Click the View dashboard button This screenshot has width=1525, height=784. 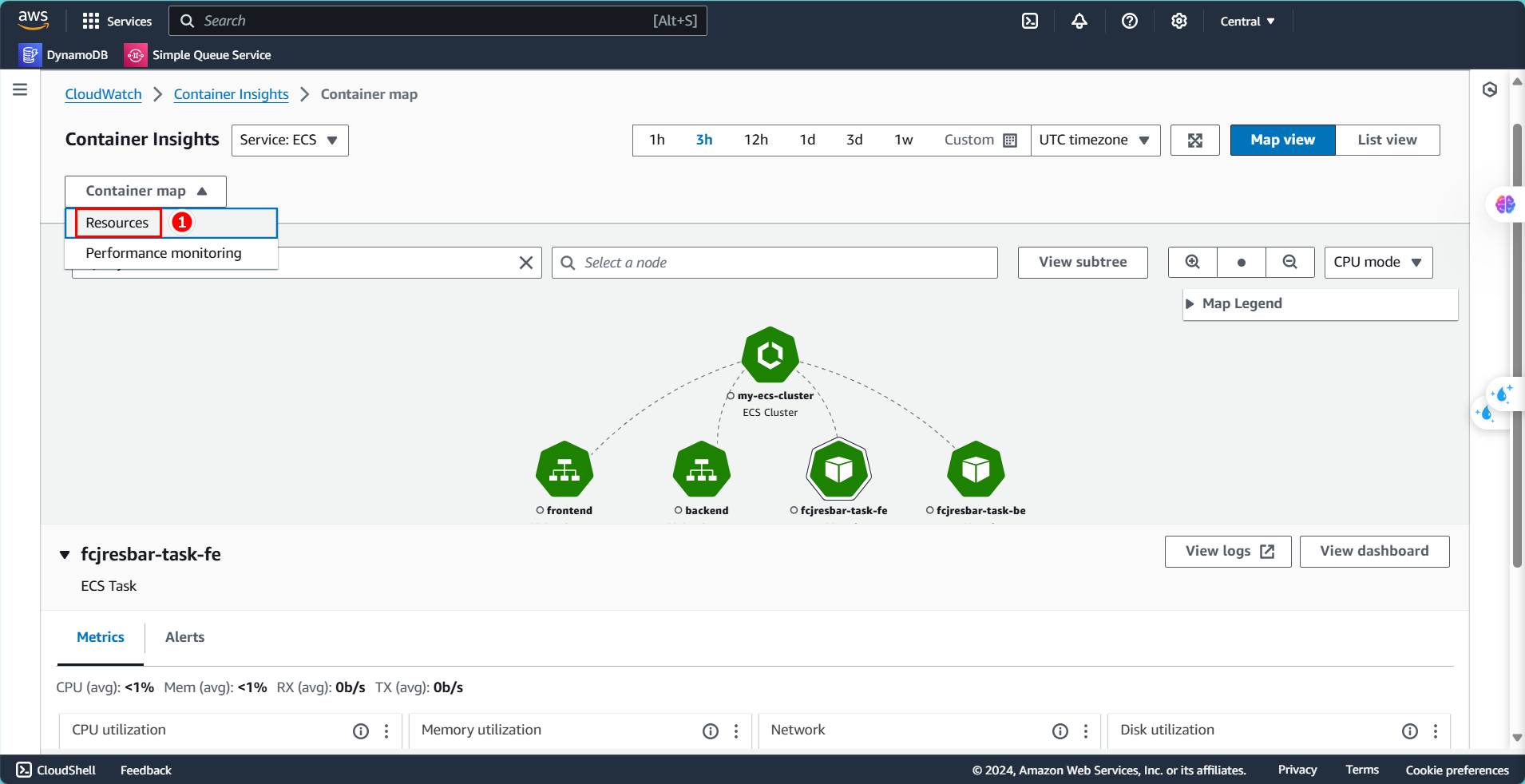point(1375,551)
